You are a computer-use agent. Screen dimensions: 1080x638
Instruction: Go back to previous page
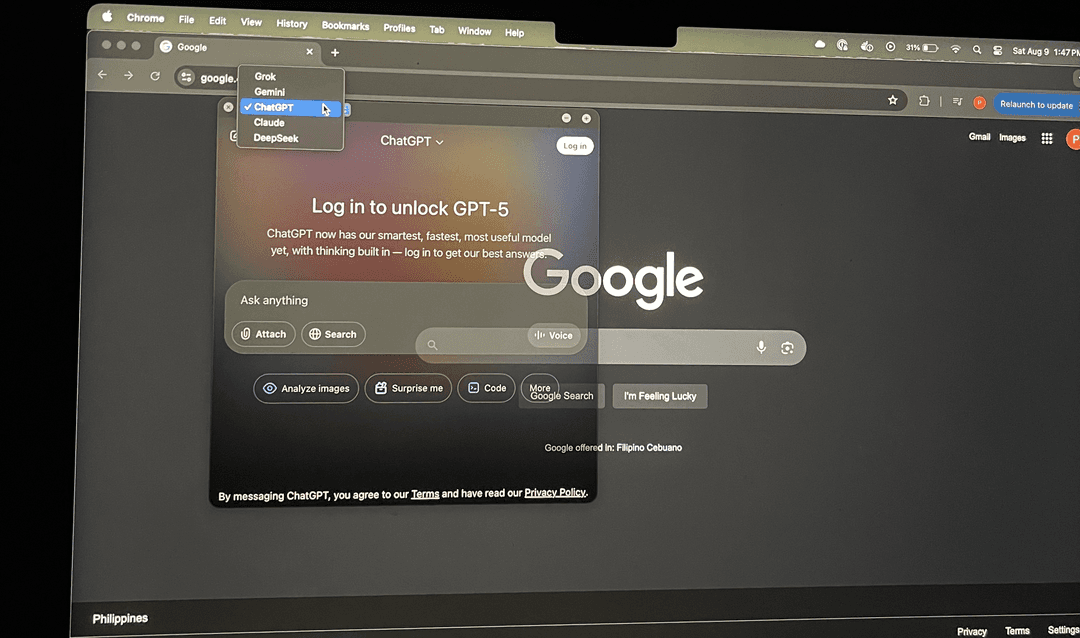pyautogui.click(x=103, y=74)
